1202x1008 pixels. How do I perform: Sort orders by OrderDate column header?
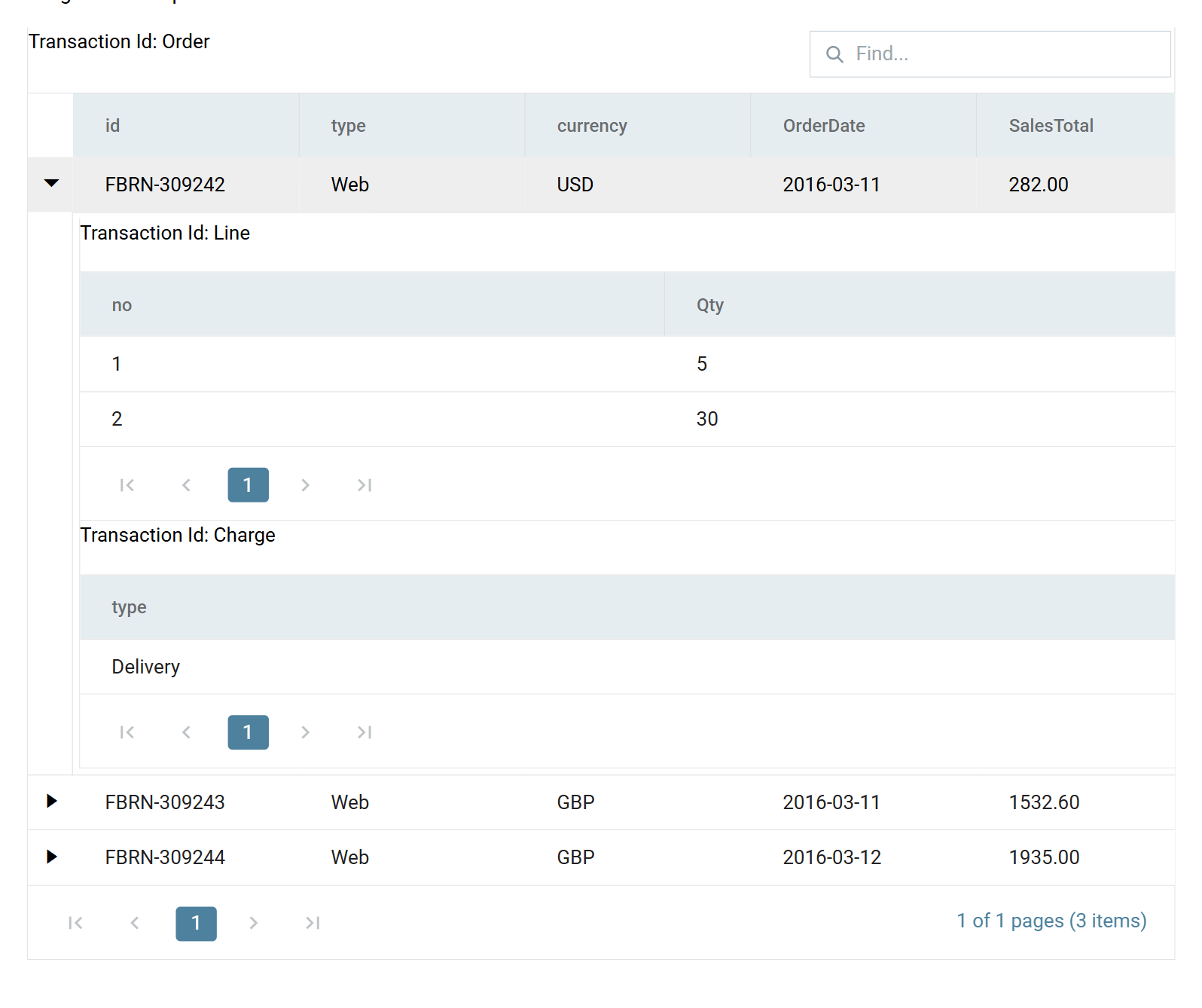tap(864, 126)
